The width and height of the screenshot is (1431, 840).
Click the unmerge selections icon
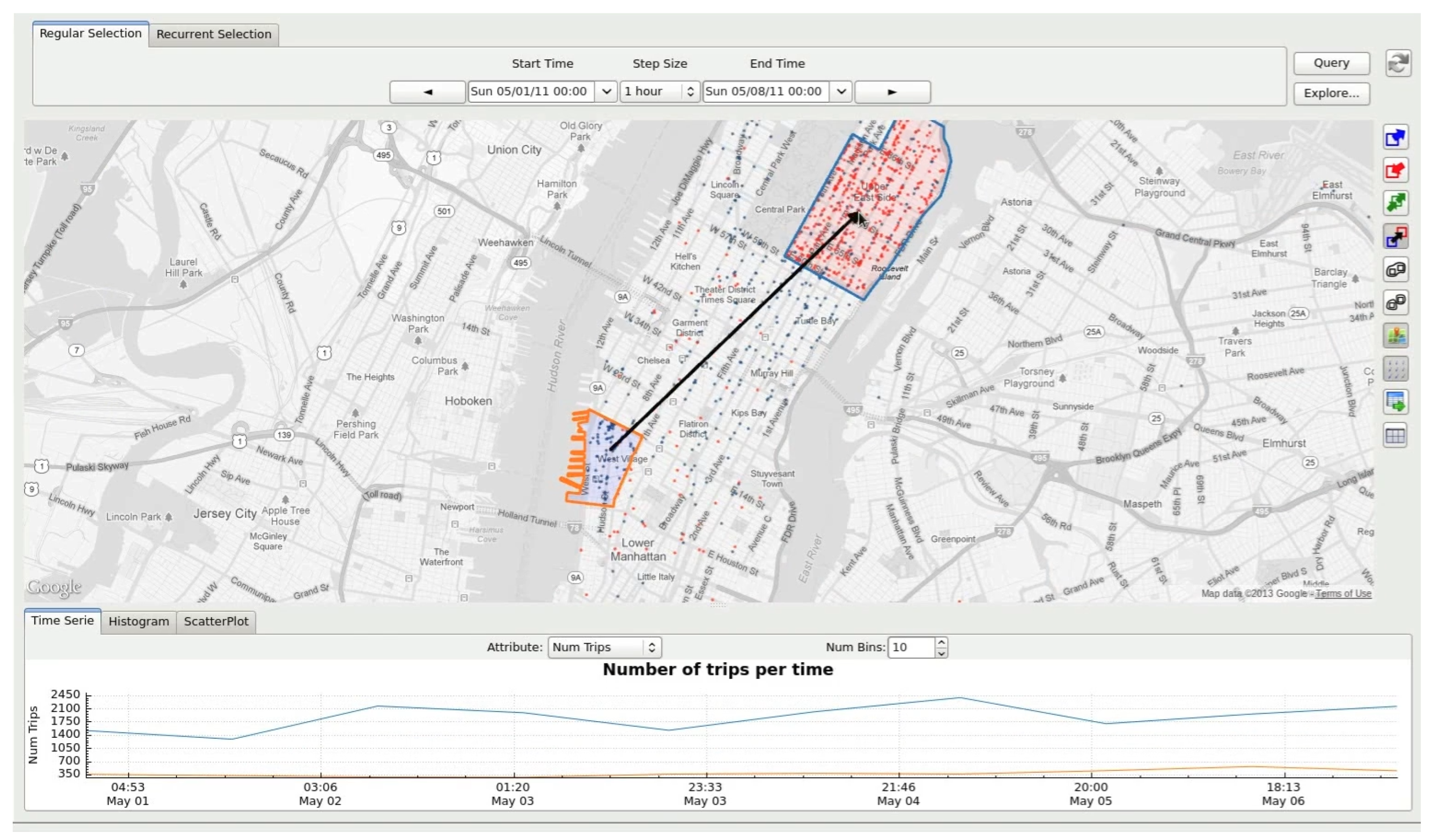click(x=1395, y=303)
